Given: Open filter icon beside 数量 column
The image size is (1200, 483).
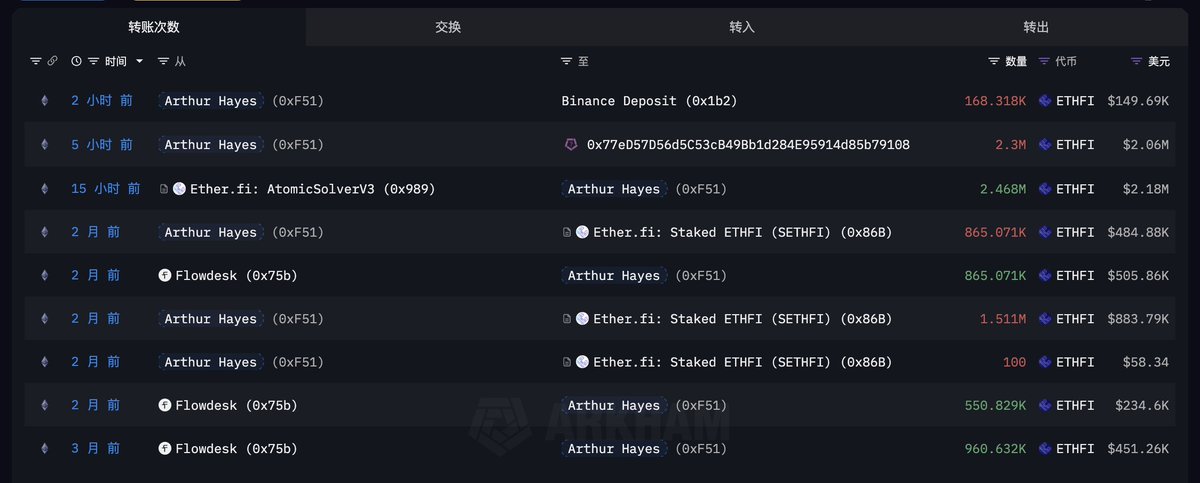Looking at the screenshot, I should tap(994, 62).
